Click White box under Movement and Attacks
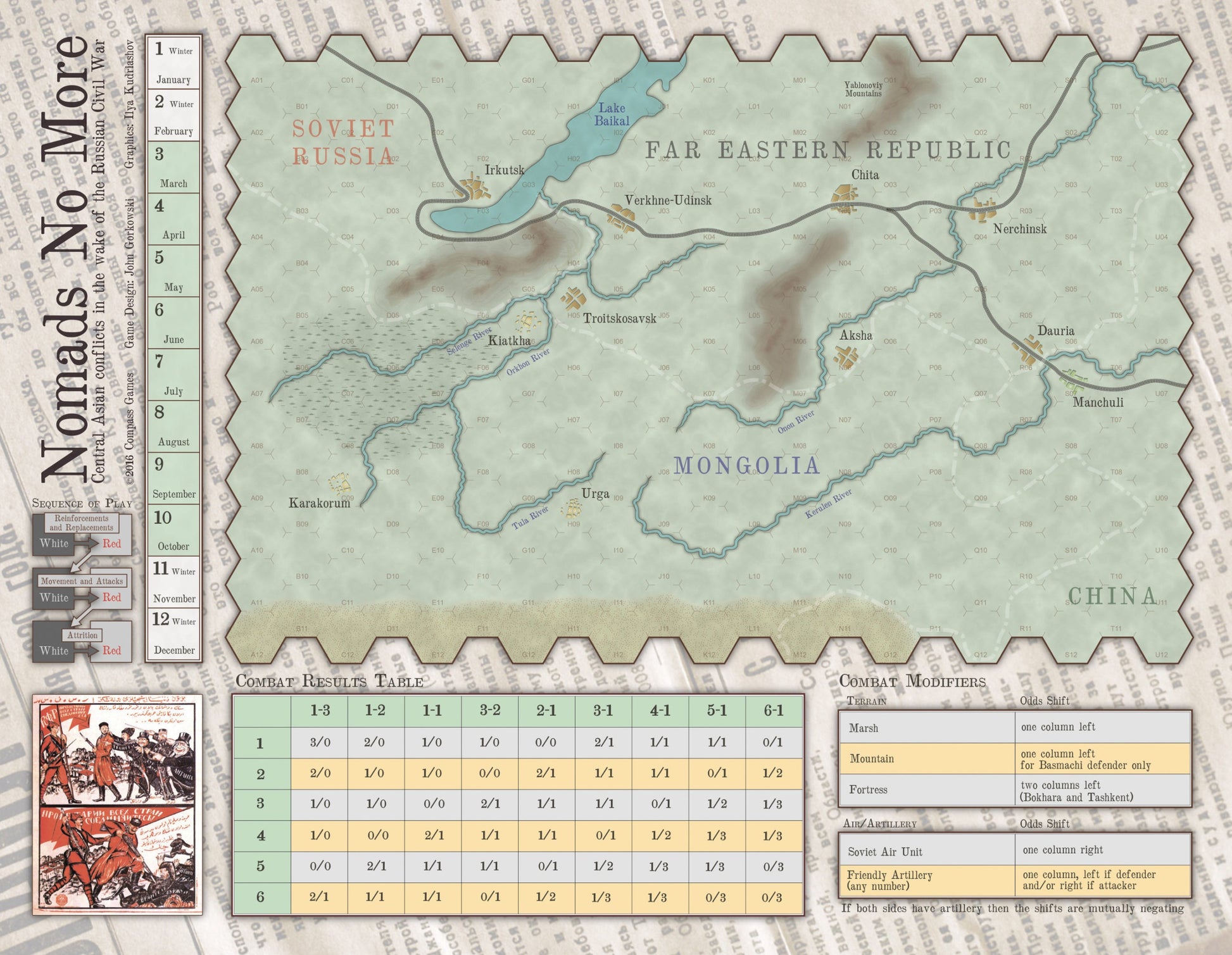The width and height of the screenshot is (1232, 955). click(x=54, y=597)
